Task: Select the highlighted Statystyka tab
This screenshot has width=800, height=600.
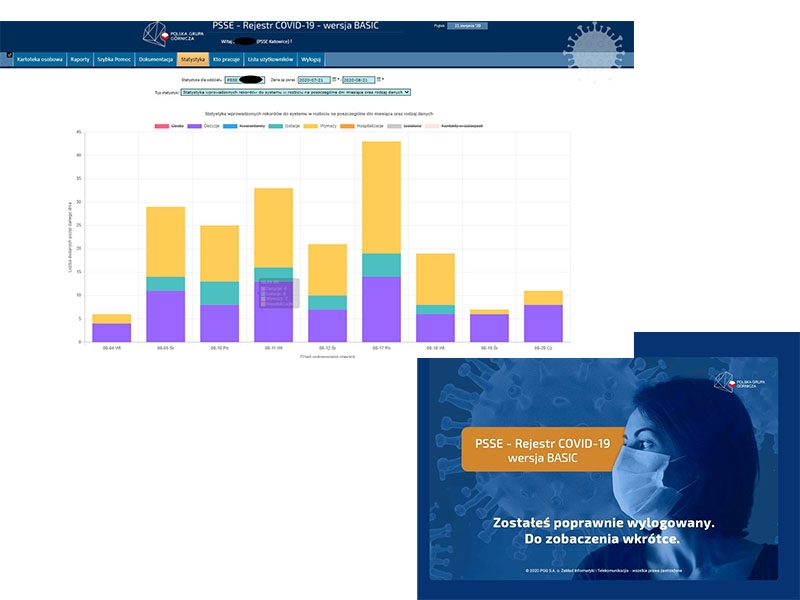Action: [x=193, y=60]
